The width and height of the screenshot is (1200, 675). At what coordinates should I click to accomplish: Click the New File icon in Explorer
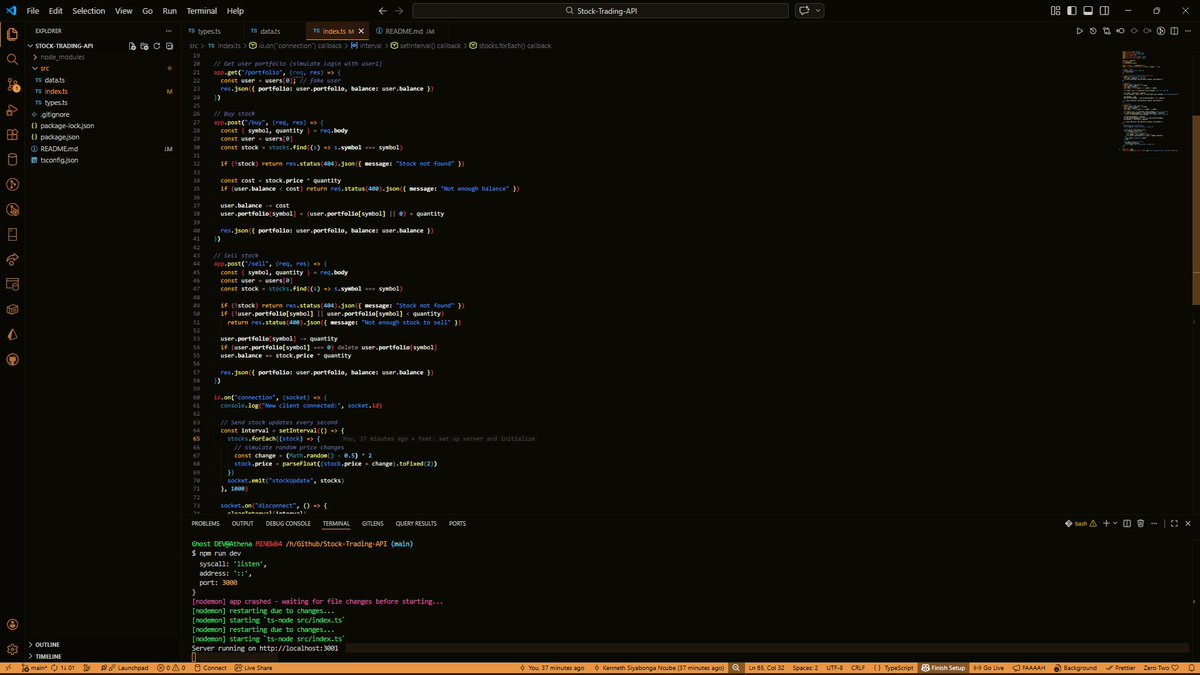(132, 46)
